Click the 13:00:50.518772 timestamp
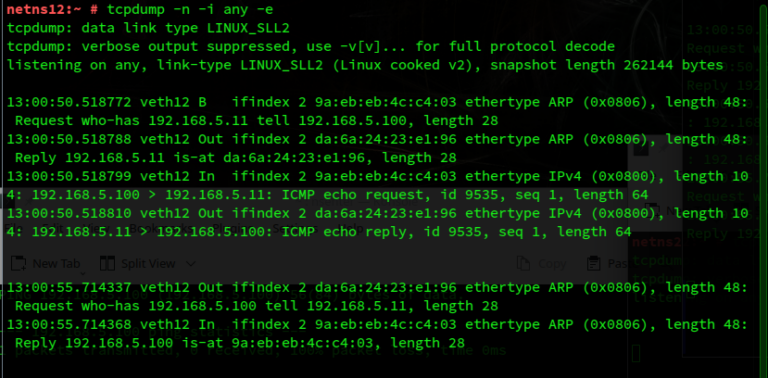The width and height of the screenshot is (768, 378). pos(69,102)
